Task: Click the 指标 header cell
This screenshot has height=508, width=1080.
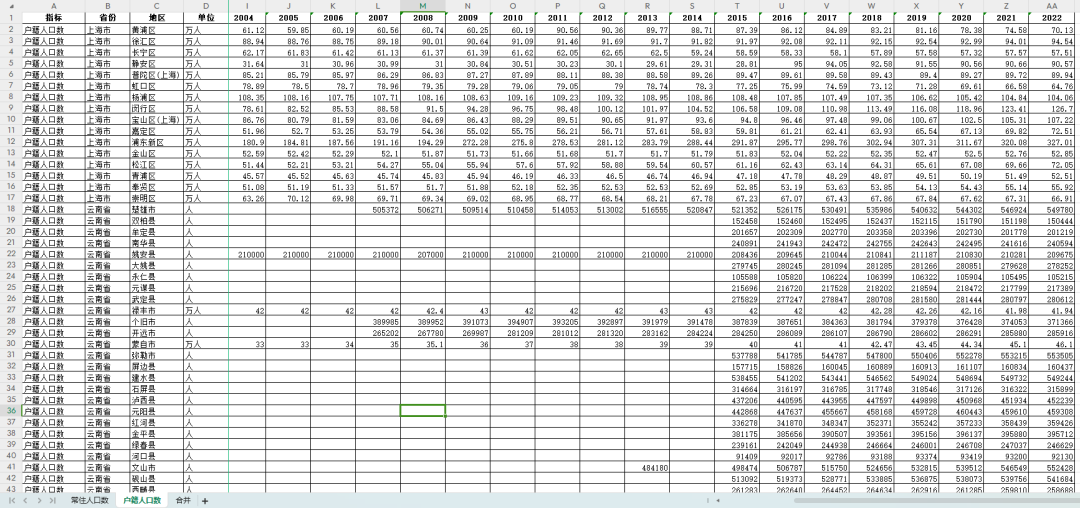Action: 52,18
